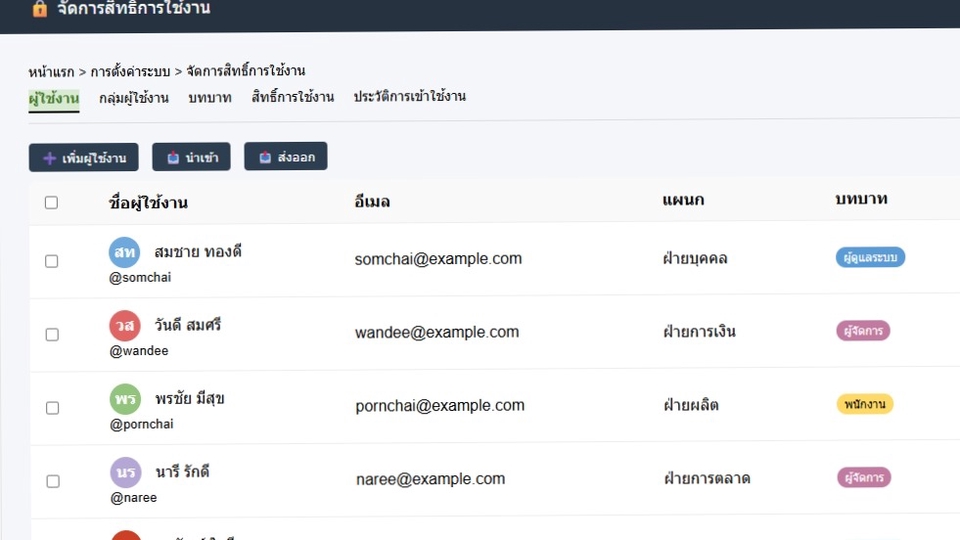The image size is (960, 540).
Task: Open the บทบาท tab
Action: (210, 98)
